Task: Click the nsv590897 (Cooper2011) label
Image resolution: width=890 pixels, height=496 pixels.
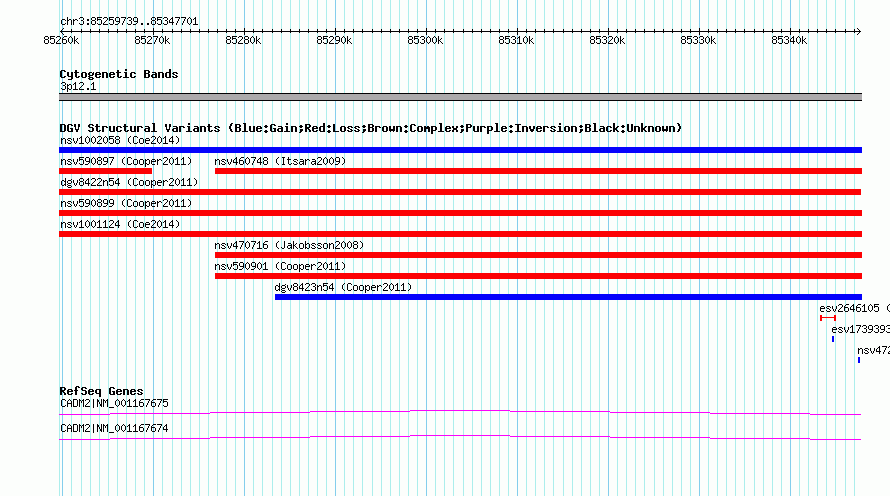Action: coord(126,161)
